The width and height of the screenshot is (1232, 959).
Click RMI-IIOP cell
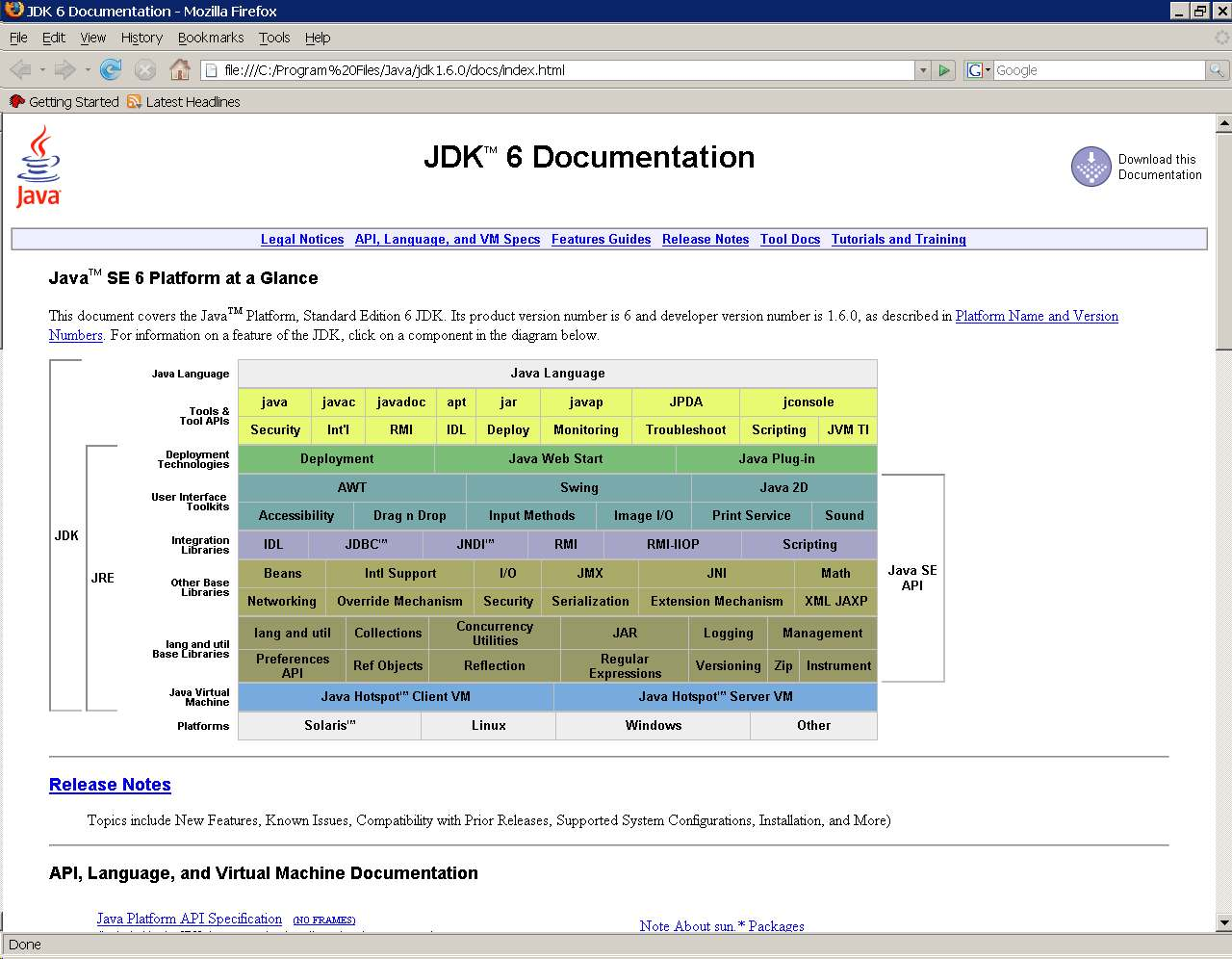point(673,545)
